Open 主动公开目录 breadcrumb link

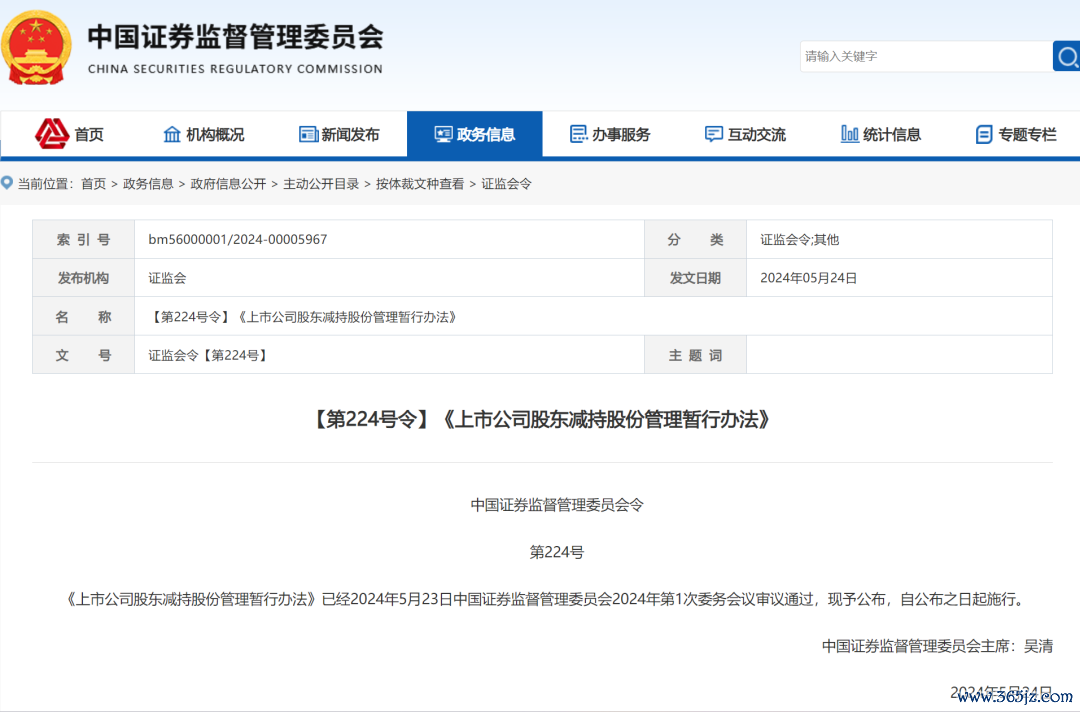click(321, 184)
